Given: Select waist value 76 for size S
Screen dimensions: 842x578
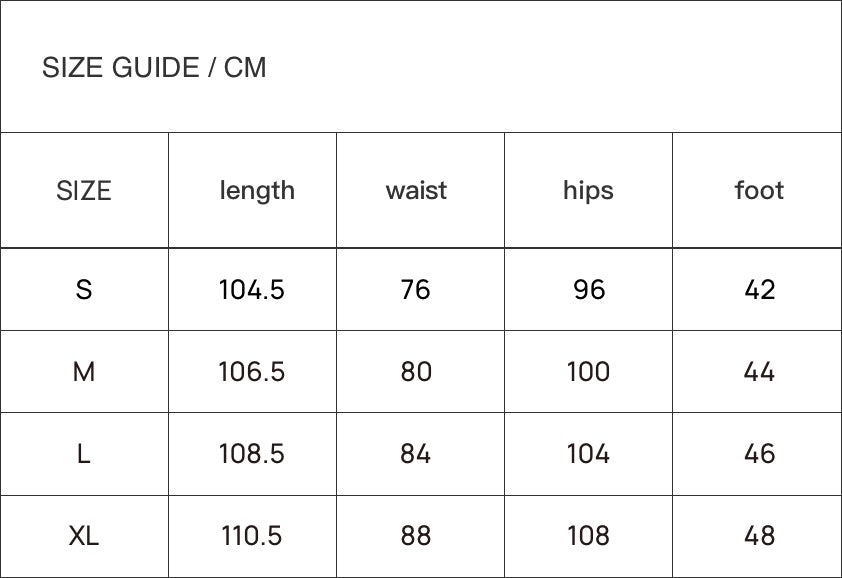Looking at the screenshot, I should click(x=415, y=290).
